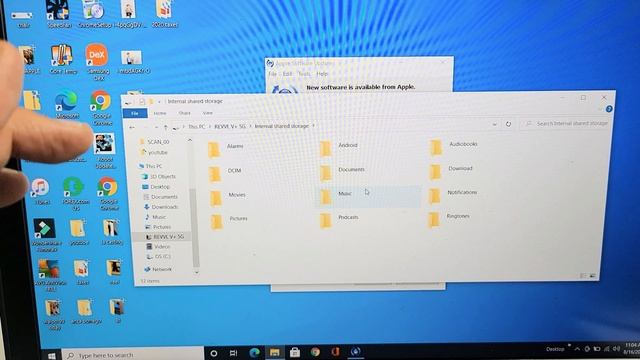Open the quick access toolbar dropdown arrow
Image resolution: width=640 pixels, height=360 pixels.
click(159, 101)
